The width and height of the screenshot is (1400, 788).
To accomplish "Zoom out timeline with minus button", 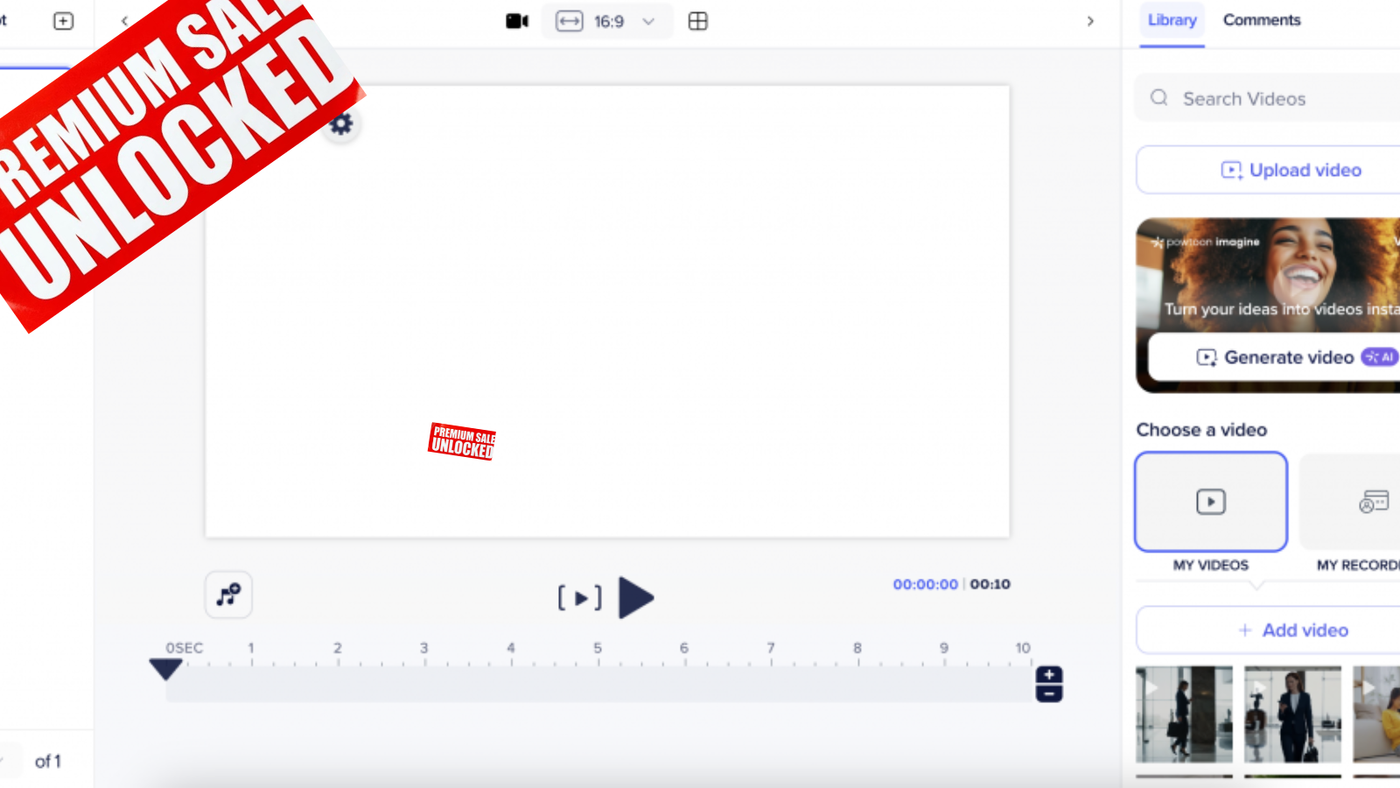I will (1049, 693).
